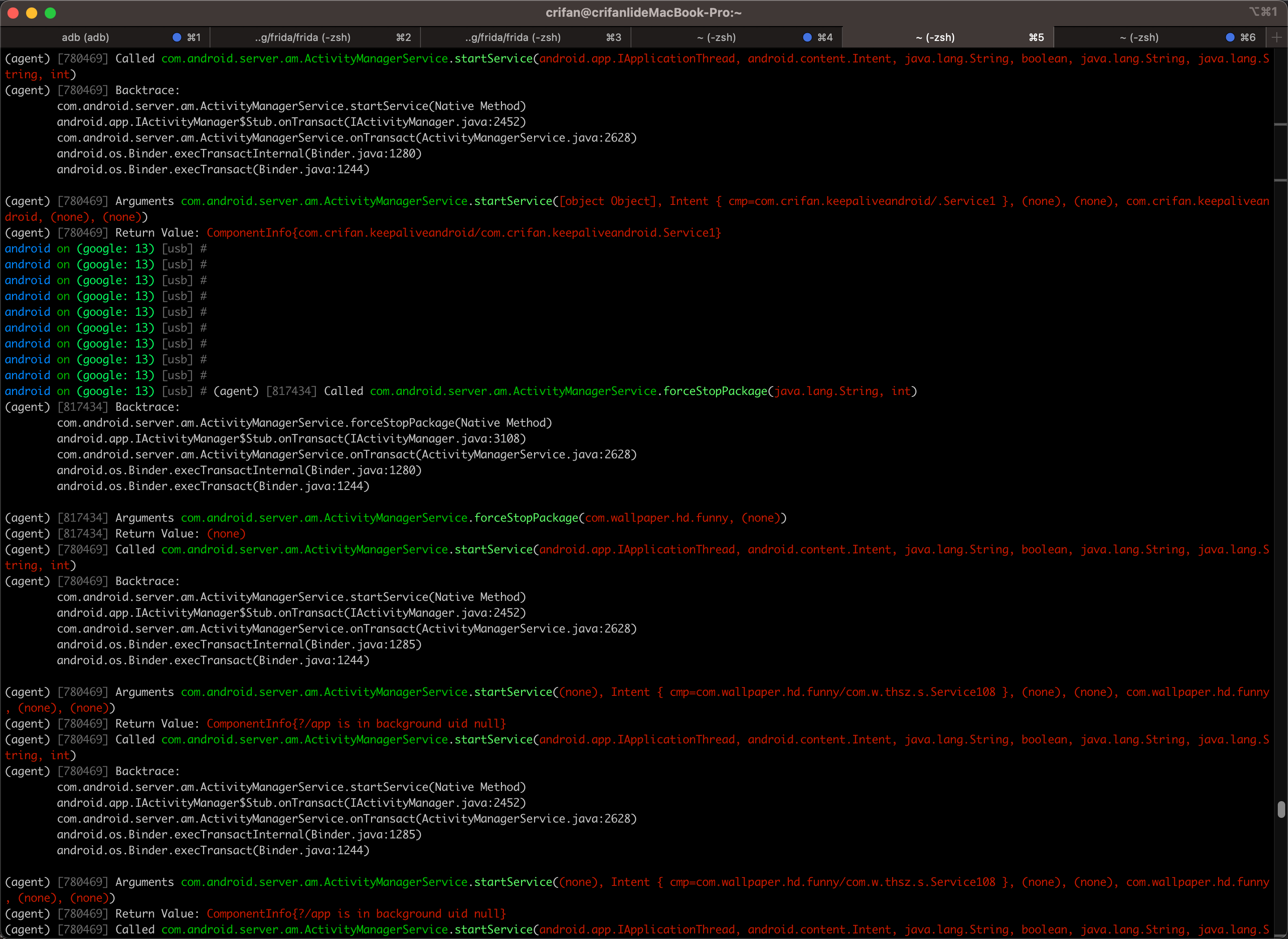Click first android on (google: 13) [usb] prompt
Image resolution: width=1288 pixels, height=939 pixels.
106,249
